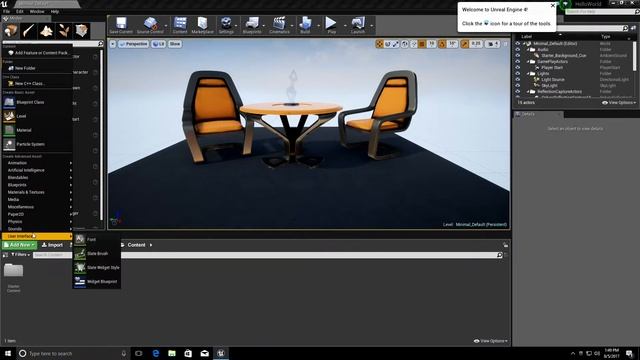Viewport: 640px width, 360px height.
Task: Create a Particle System asset
Action: (x=38, y=144)
